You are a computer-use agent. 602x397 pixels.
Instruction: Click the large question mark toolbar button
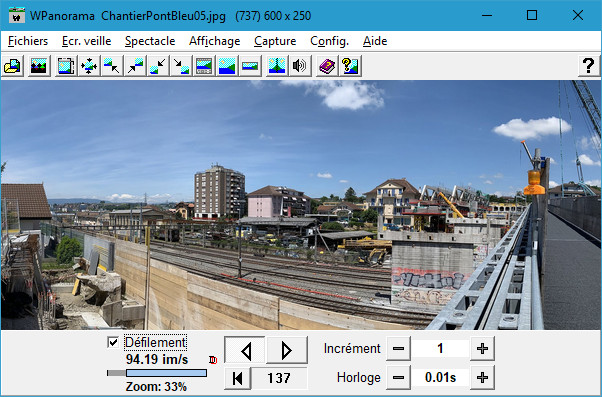tap(589, 66)
